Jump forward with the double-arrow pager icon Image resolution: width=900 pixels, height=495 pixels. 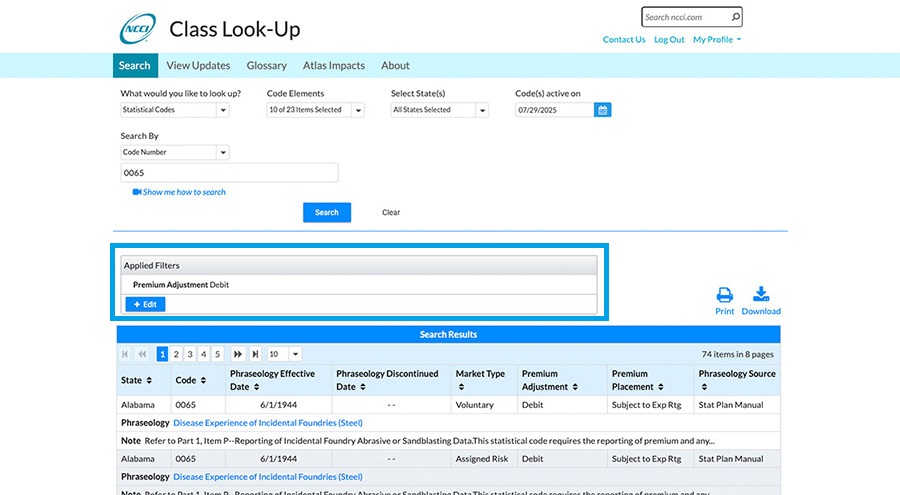point(238,354)
